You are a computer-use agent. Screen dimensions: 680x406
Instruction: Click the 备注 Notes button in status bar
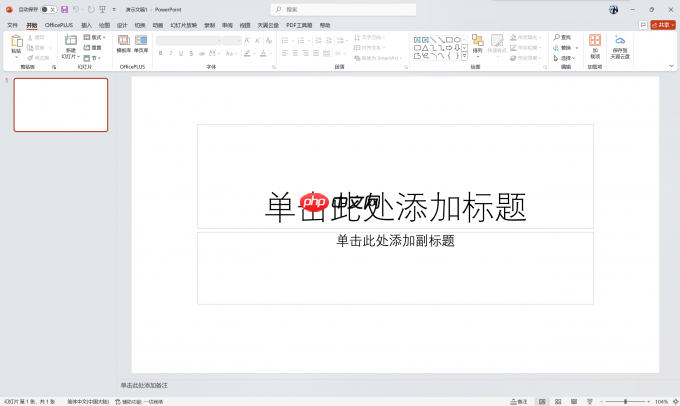pyautogui.click(x=519, y=402)
